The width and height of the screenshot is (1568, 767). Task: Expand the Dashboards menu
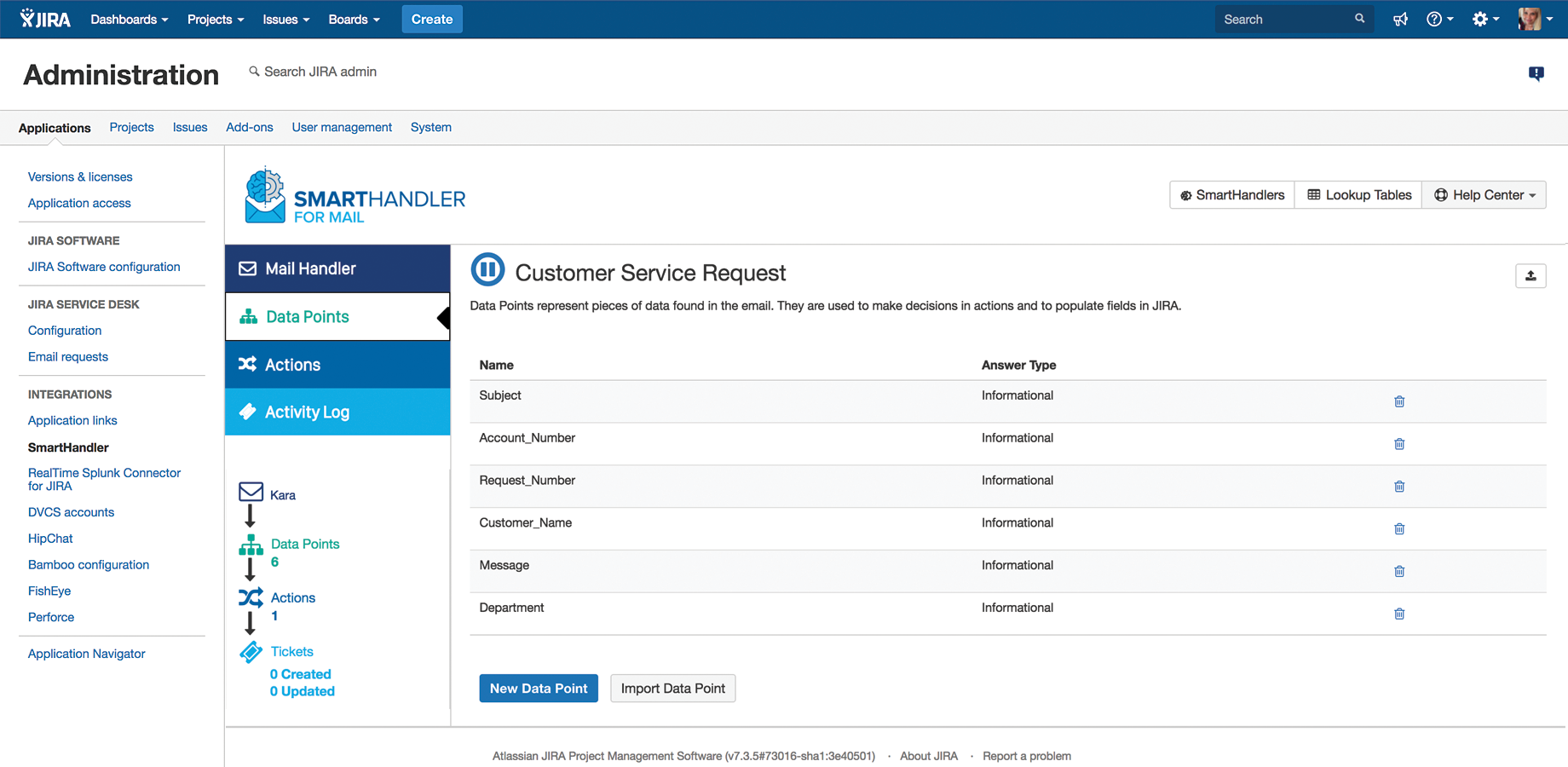coord(130,19)
